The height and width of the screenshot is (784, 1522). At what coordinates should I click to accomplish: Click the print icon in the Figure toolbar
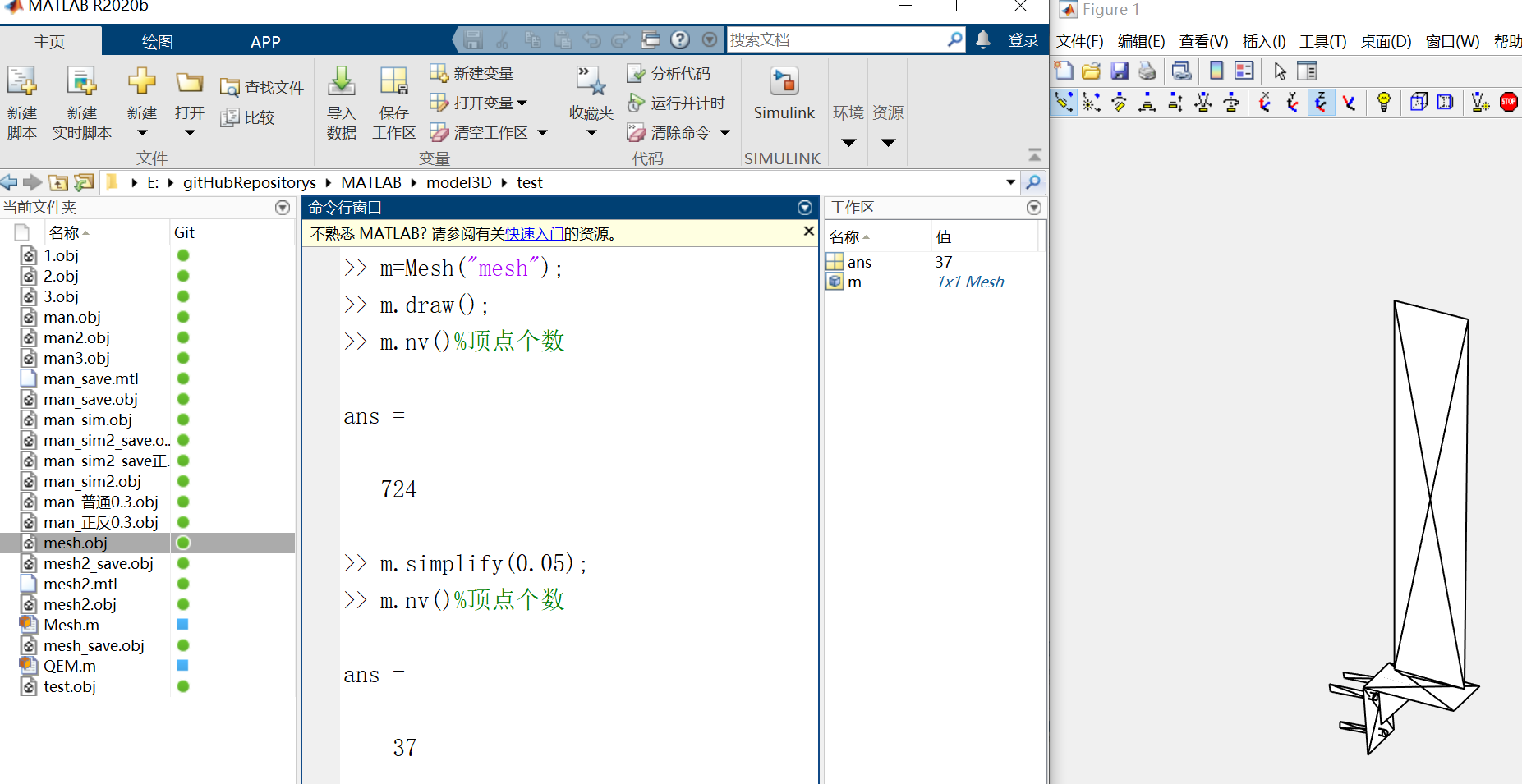click(1147, 71)
